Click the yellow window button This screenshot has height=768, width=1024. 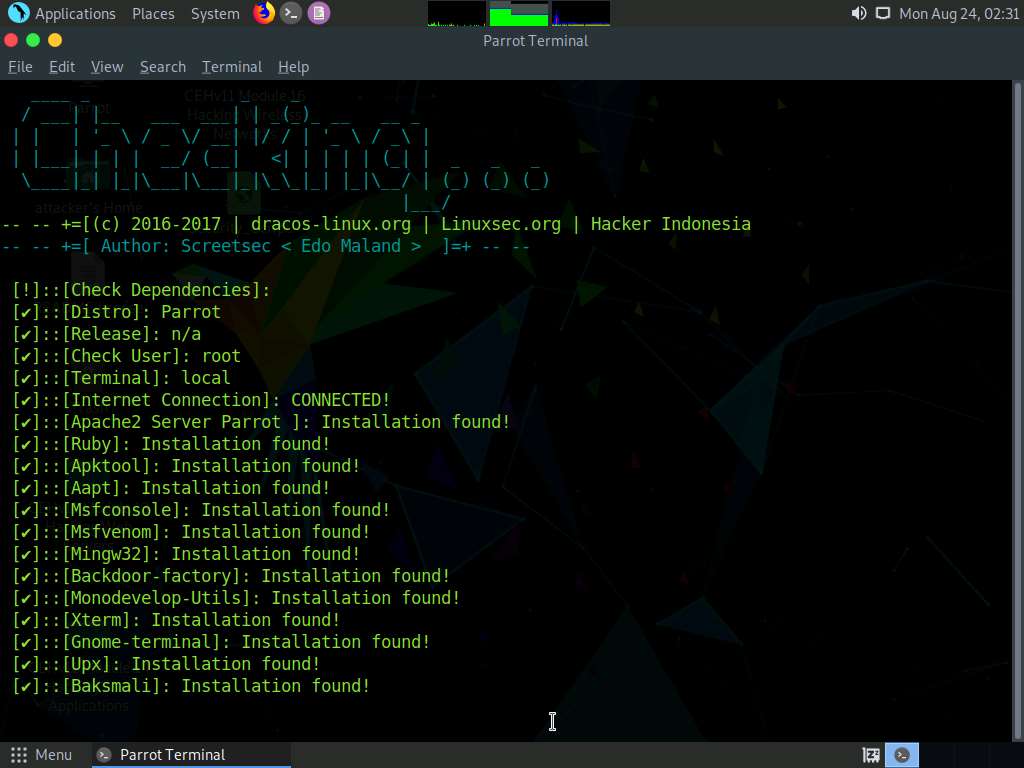point(55,40)
